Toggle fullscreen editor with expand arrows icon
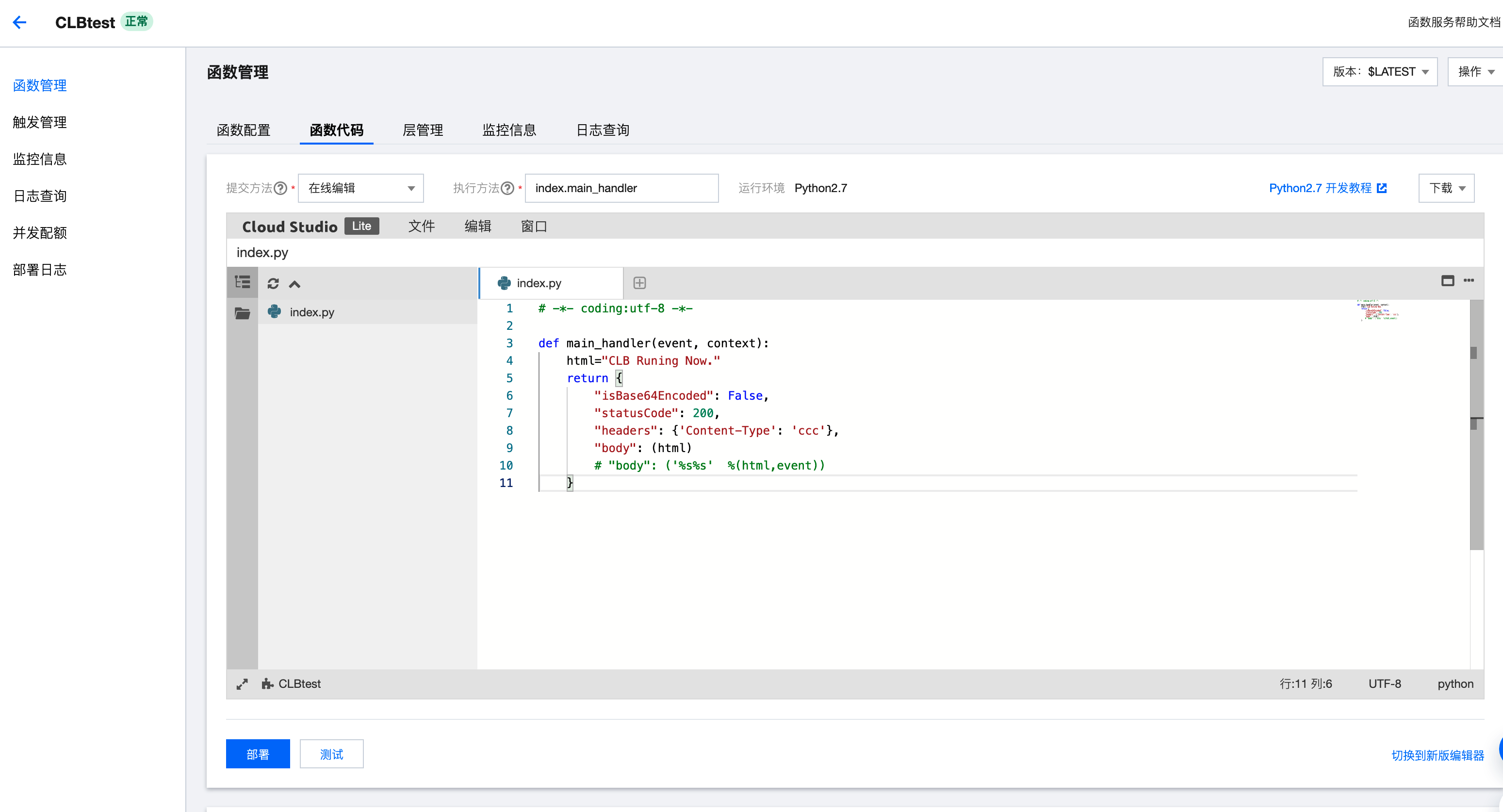This screenshot has width=1503, height=812. (242, 683)
